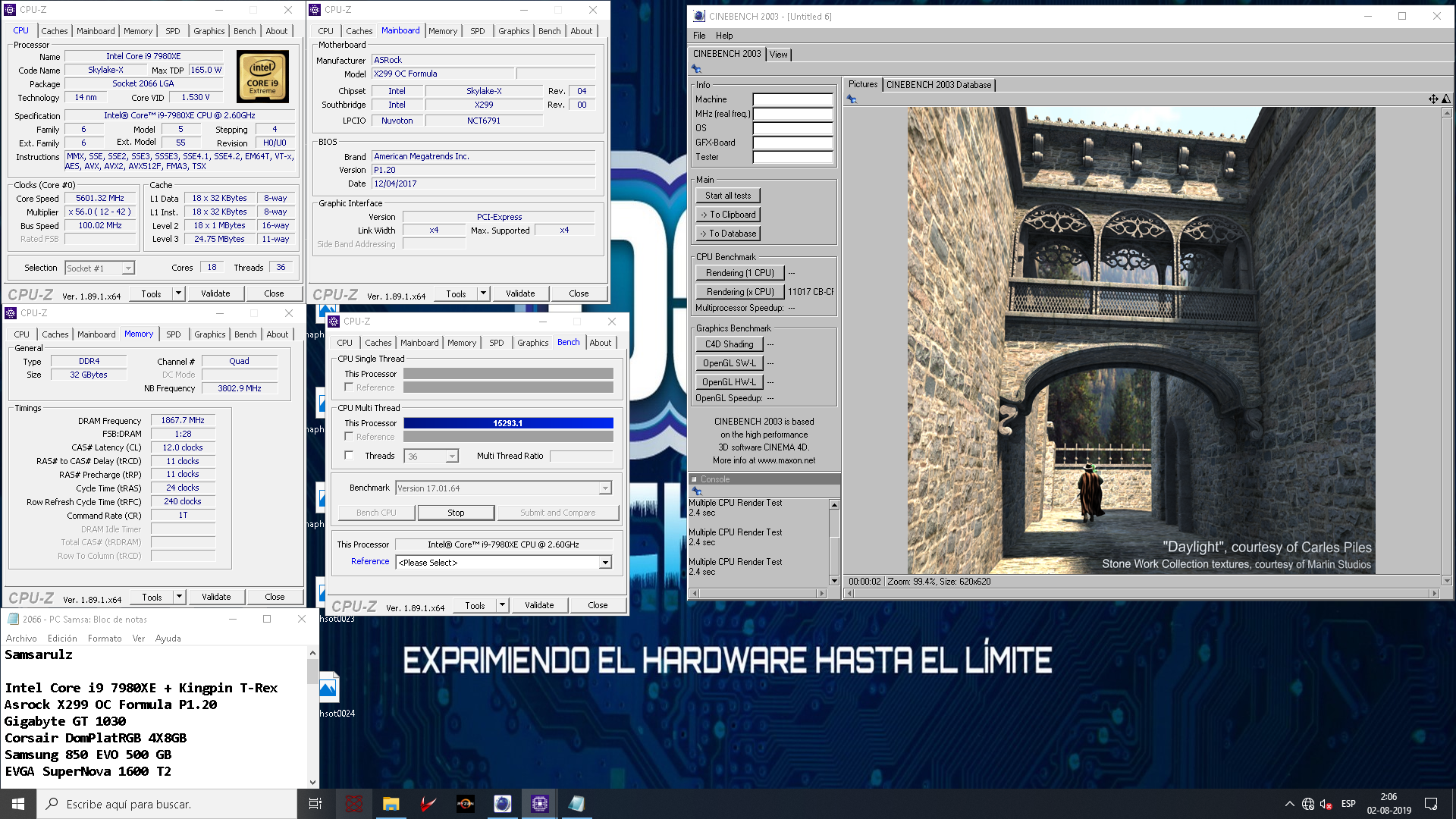Open the network globe tray icon
The height and width of the screenshot is (819, 1456).
click(x=1308, y=804)
